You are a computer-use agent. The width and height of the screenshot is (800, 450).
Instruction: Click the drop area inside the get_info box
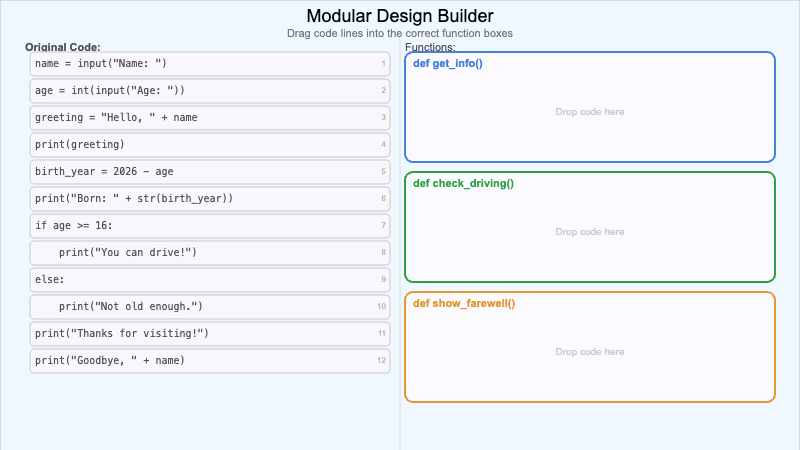pyautogui.click(x=589, y=112)
